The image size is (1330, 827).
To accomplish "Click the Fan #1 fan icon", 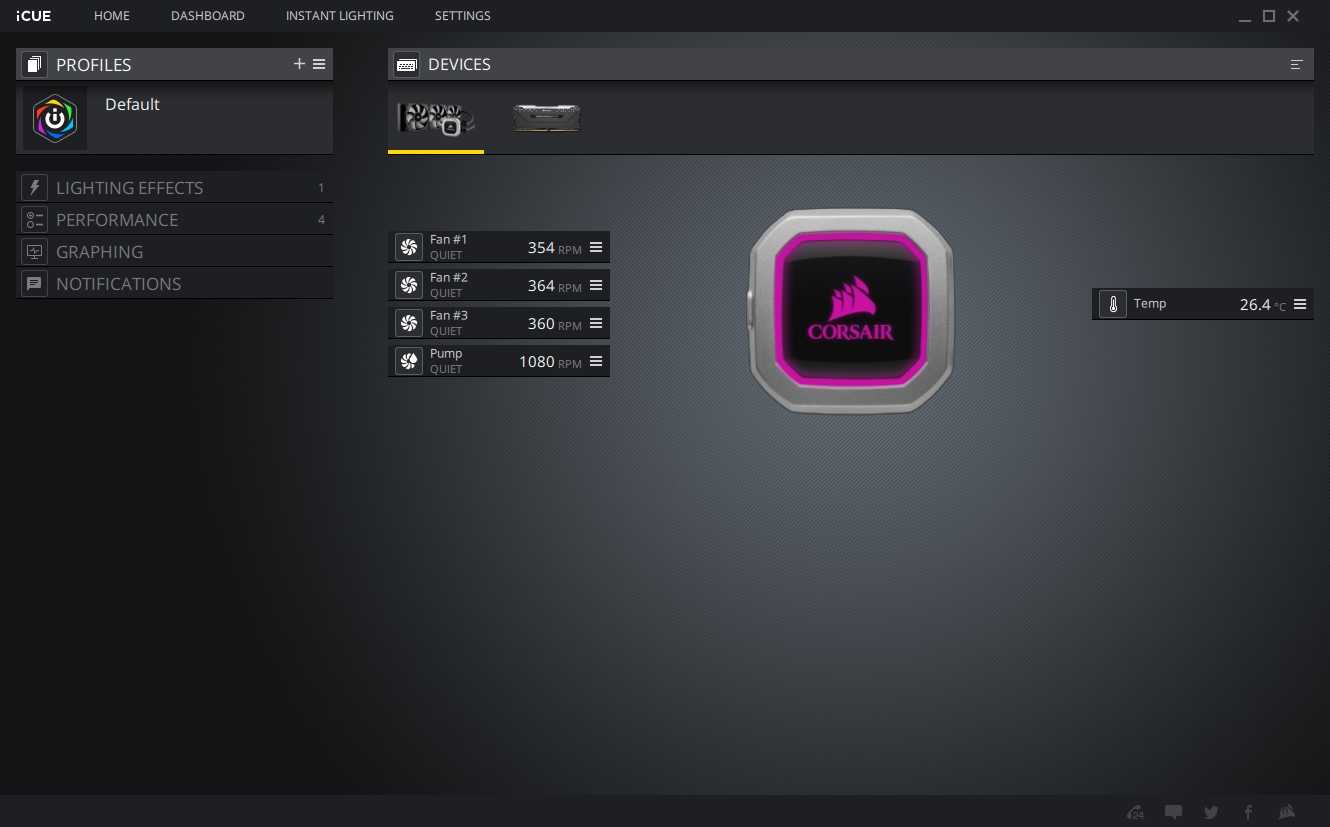I will 408,247.
